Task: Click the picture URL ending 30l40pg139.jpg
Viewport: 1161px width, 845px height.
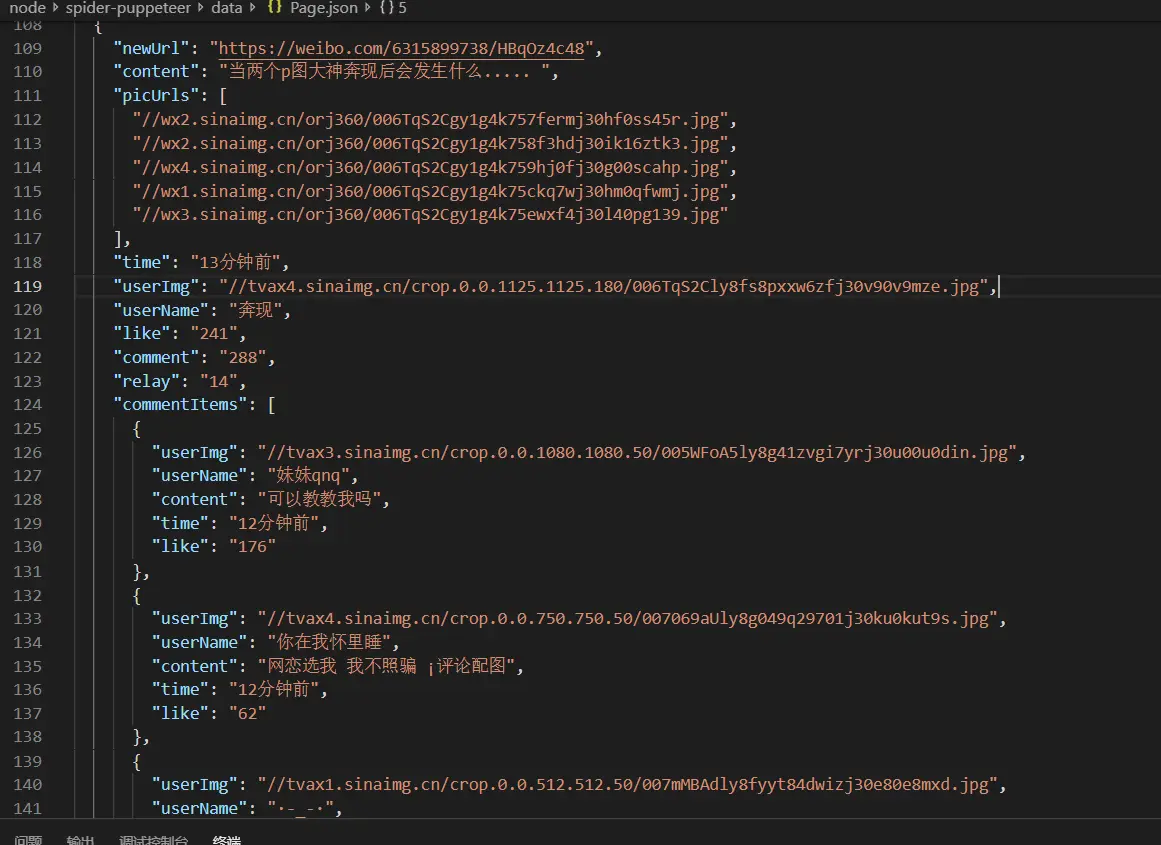Action: tap(430, 215)
